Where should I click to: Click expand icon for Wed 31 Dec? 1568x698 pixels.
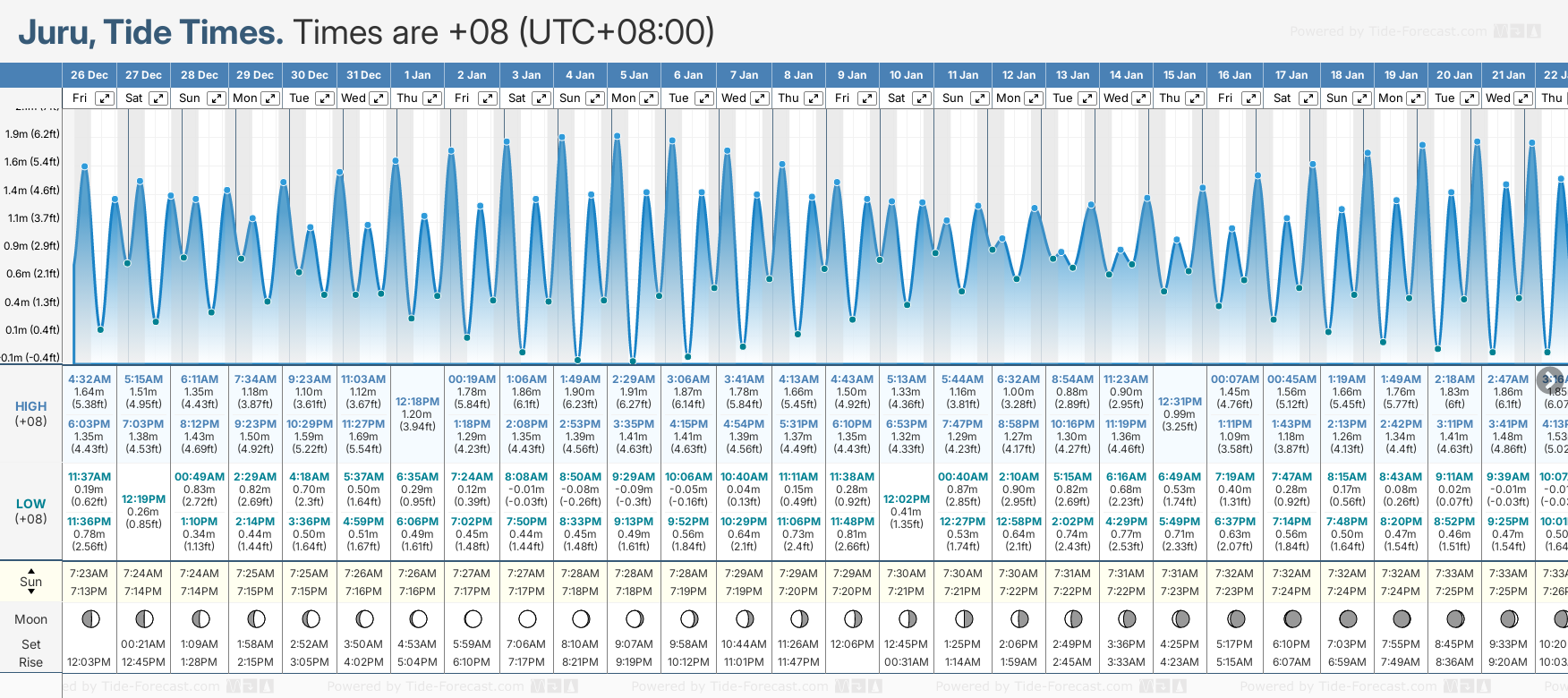pyautogui.click(x=379, y=98)
